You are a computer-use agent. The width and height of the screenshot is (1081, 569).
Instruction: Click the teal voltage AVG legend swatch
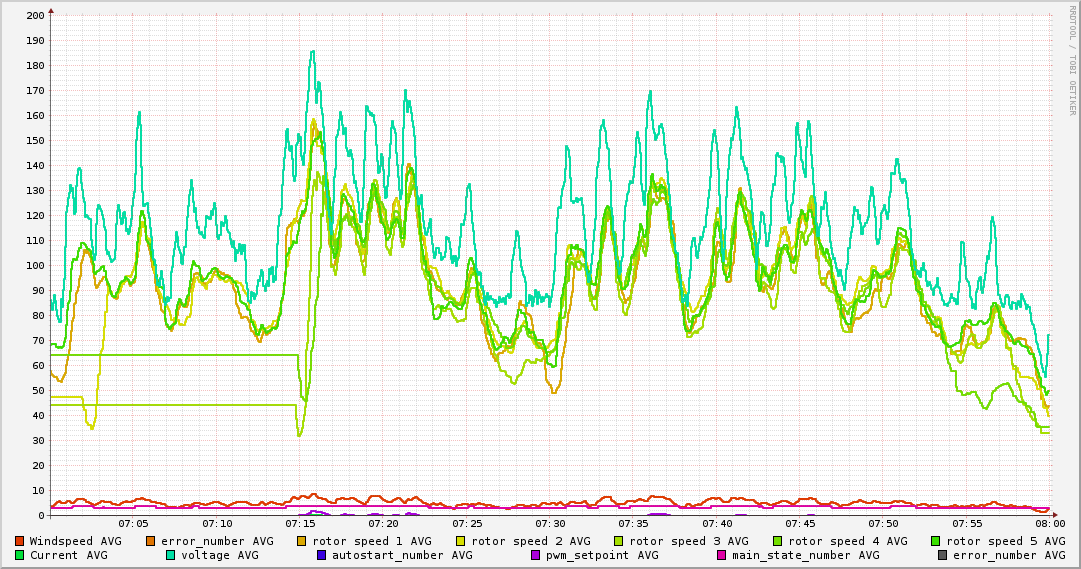(x=170, y=555)
